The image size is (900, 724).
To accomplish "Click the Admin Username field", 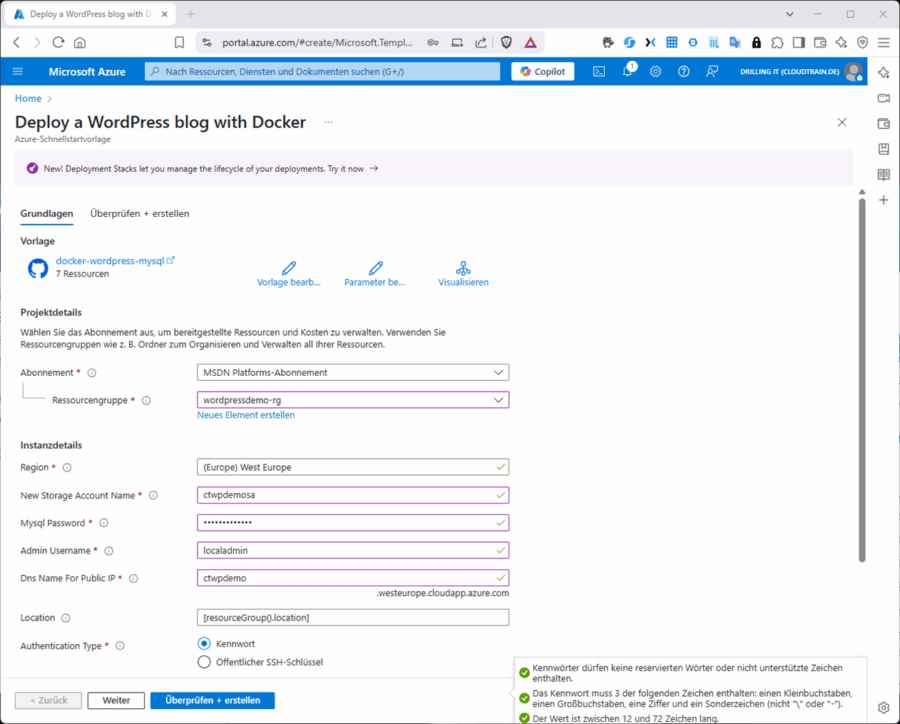I will pos(352,551).
